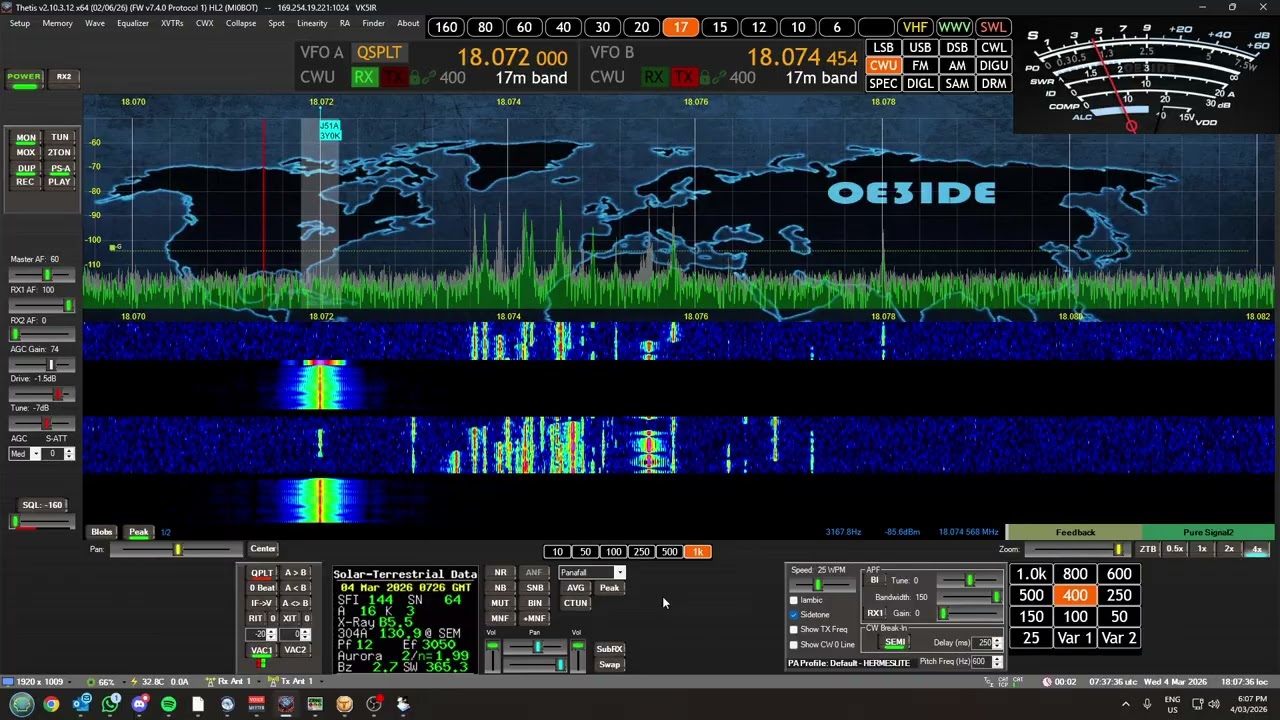The image size is (1280, 720).
Task: Click the Windows Start button
Action: pyautogui.click(x=22, y=704)
